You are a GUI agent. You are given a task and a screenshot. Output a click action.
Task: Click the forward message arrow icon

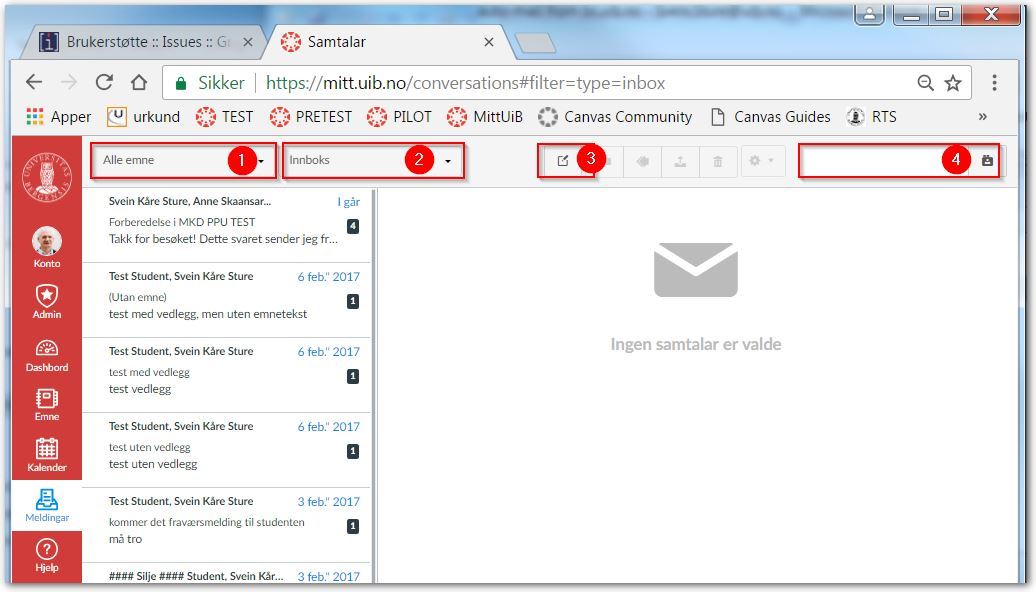(x=642, y=161)
